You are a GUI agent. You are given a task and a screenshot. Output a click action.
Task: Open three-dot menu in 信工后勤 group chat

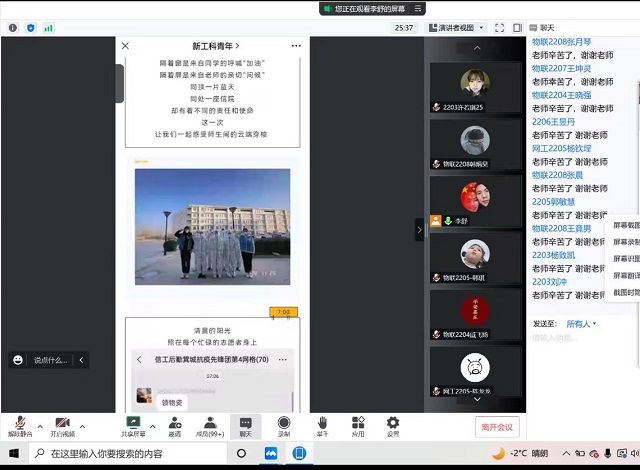pos(282,359)
